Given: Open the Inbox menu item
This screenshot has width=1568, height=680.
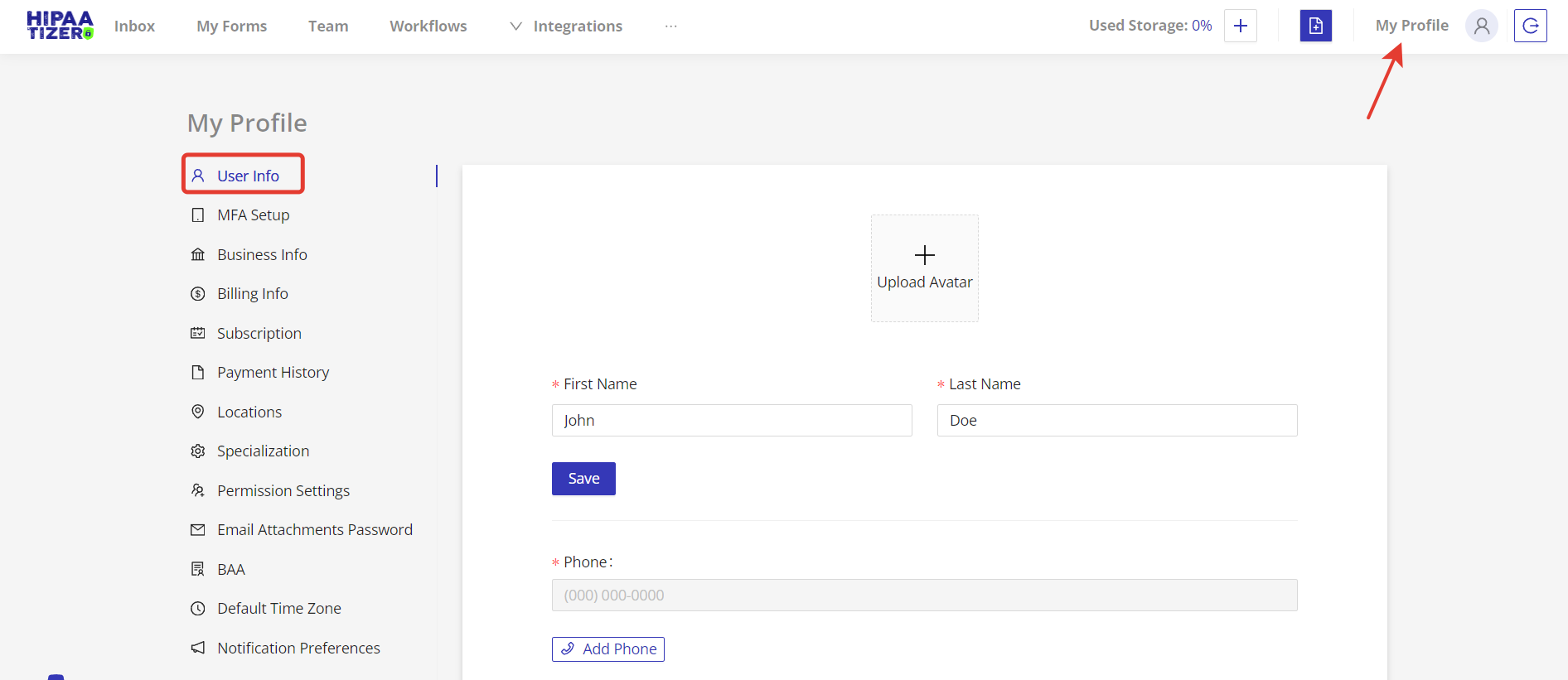Looking at the screenshot, I should tap(134, 26).
